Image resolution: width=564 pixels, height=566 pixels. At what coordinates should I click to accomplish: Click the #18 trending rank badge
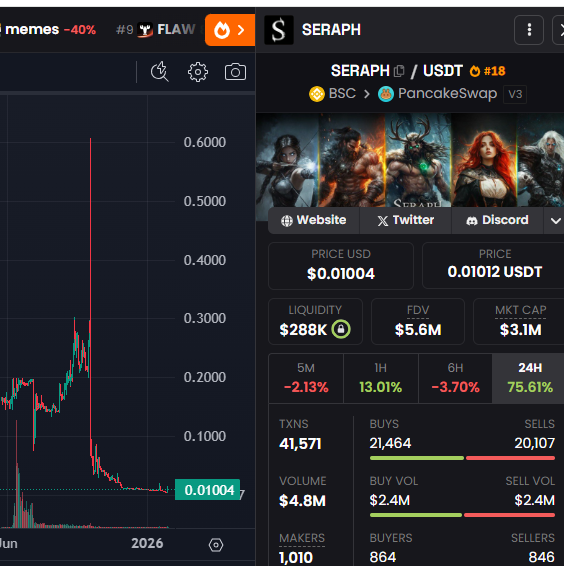point(487,71)
